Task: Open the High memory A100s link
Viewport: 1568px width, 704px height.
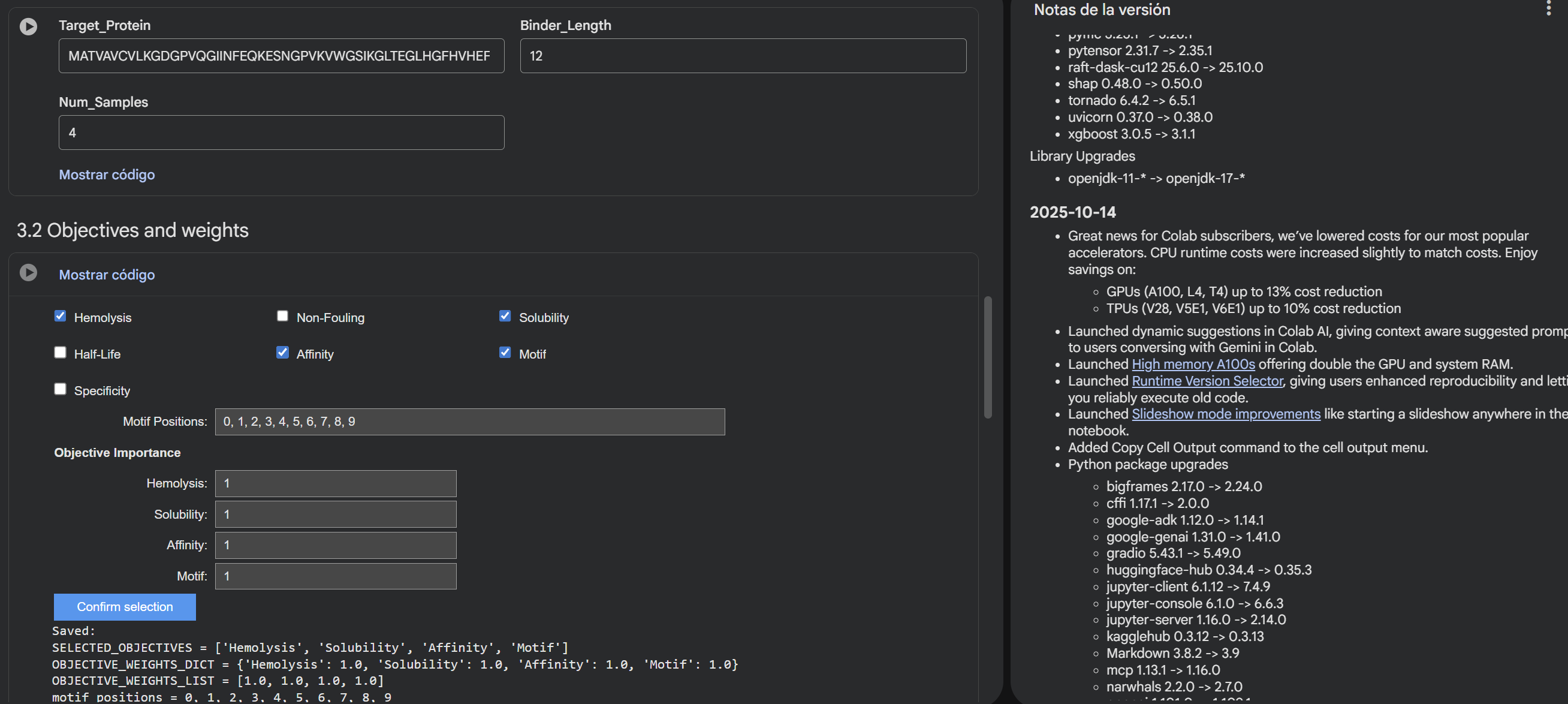Action: click(x=1193, y=364)
